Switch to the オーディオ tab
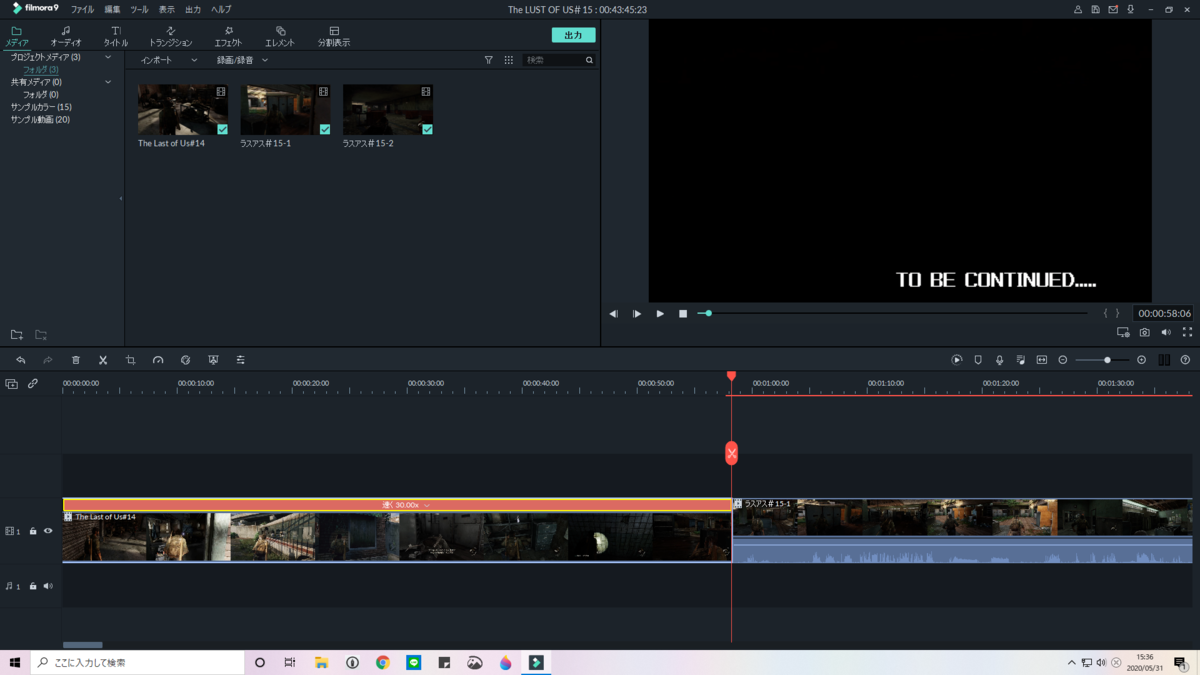 pyautogui.click(x=66, y=37)
